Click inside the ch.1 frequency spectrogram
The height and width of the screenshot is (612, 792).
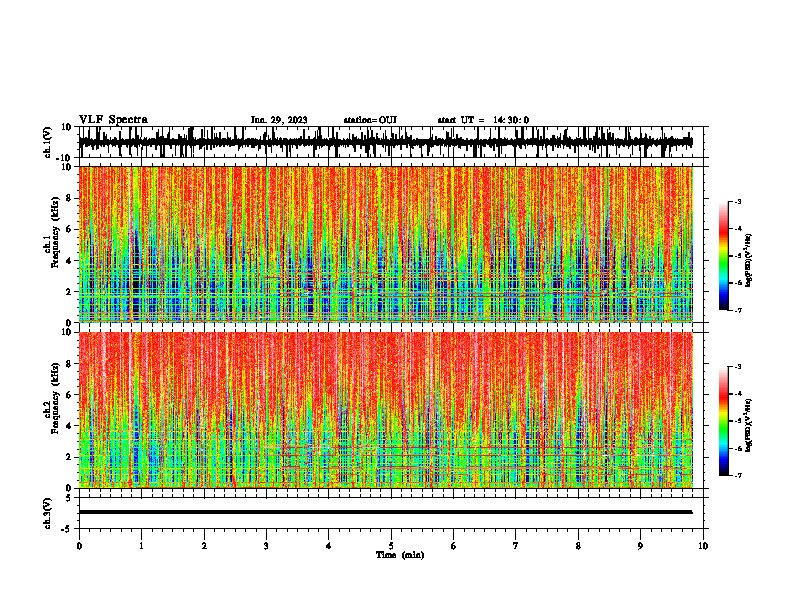tap(385, 244)
